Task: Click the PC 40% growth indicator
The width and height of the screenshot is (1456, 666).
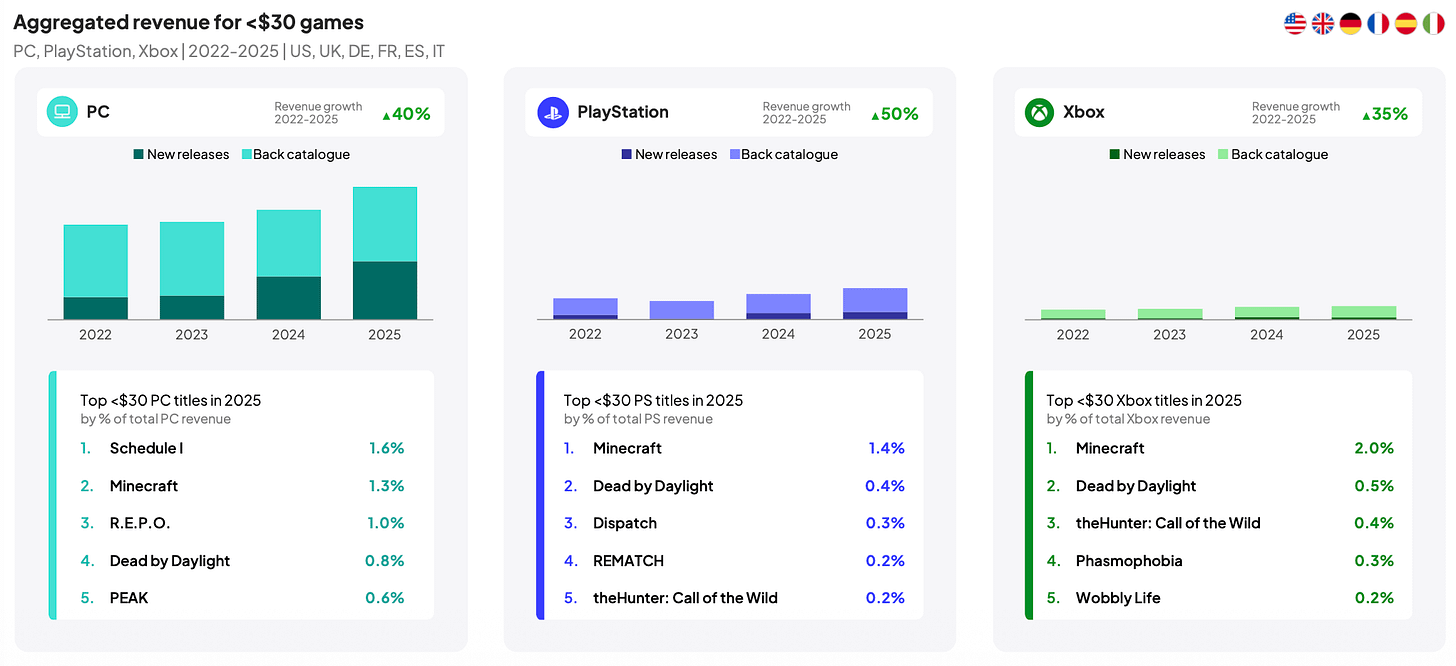Action: coord(406,114)
